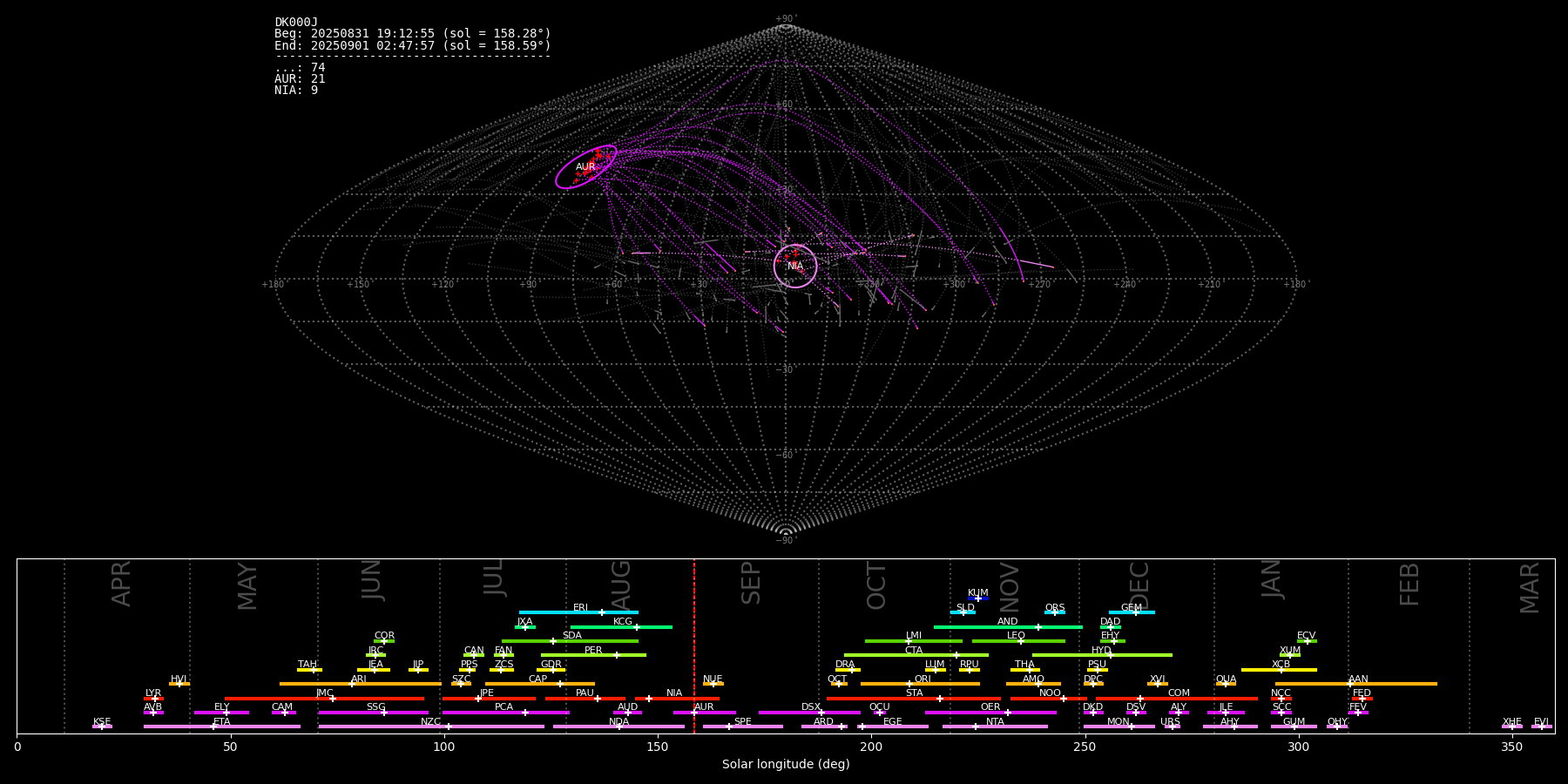Select the PER shower label in the timeline

pos(593,650)
